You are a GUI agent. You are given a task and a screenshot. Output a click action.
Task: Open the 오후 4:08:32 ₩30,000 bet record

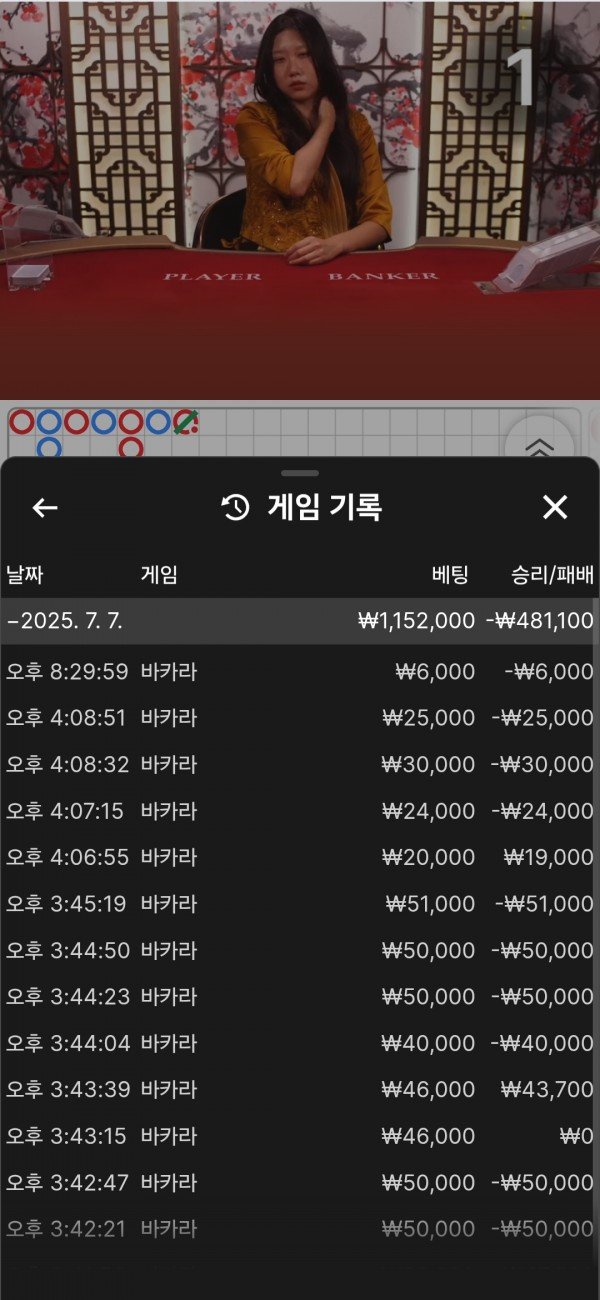pyautogui.click(x=300, y=765)
